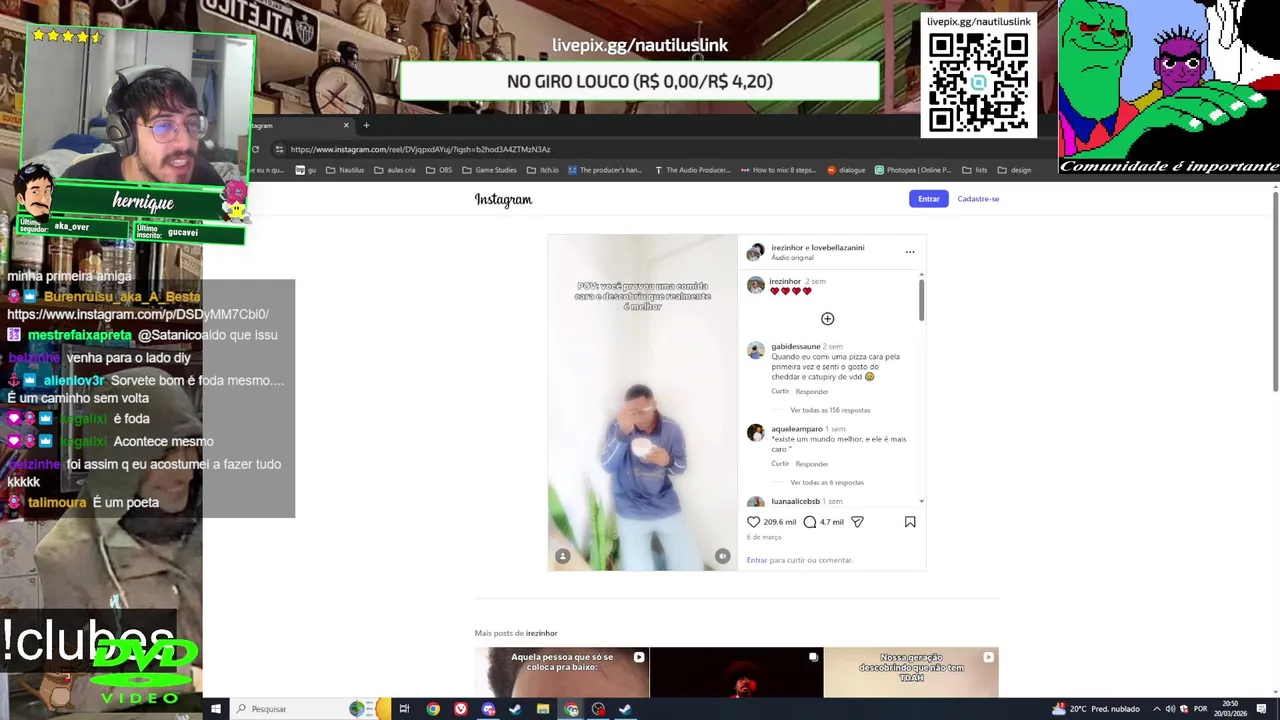Click the comments panel scrollbar
Viewport: 1280px width, 720px height.
921,300
